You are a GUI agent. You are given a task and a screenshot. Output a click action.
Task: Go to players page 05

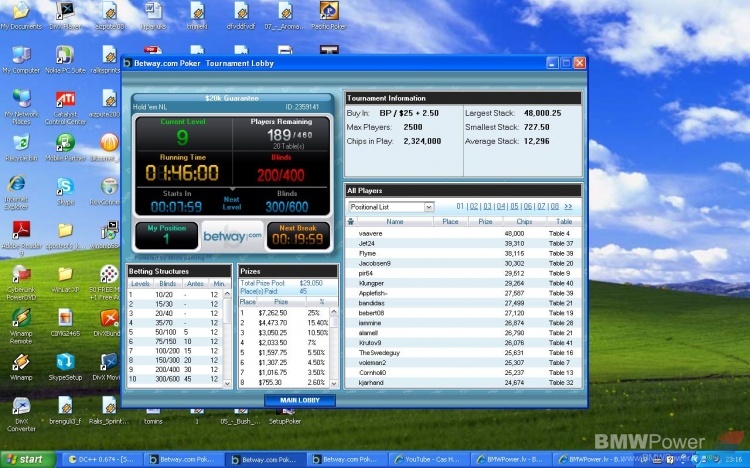pos(514,206)
